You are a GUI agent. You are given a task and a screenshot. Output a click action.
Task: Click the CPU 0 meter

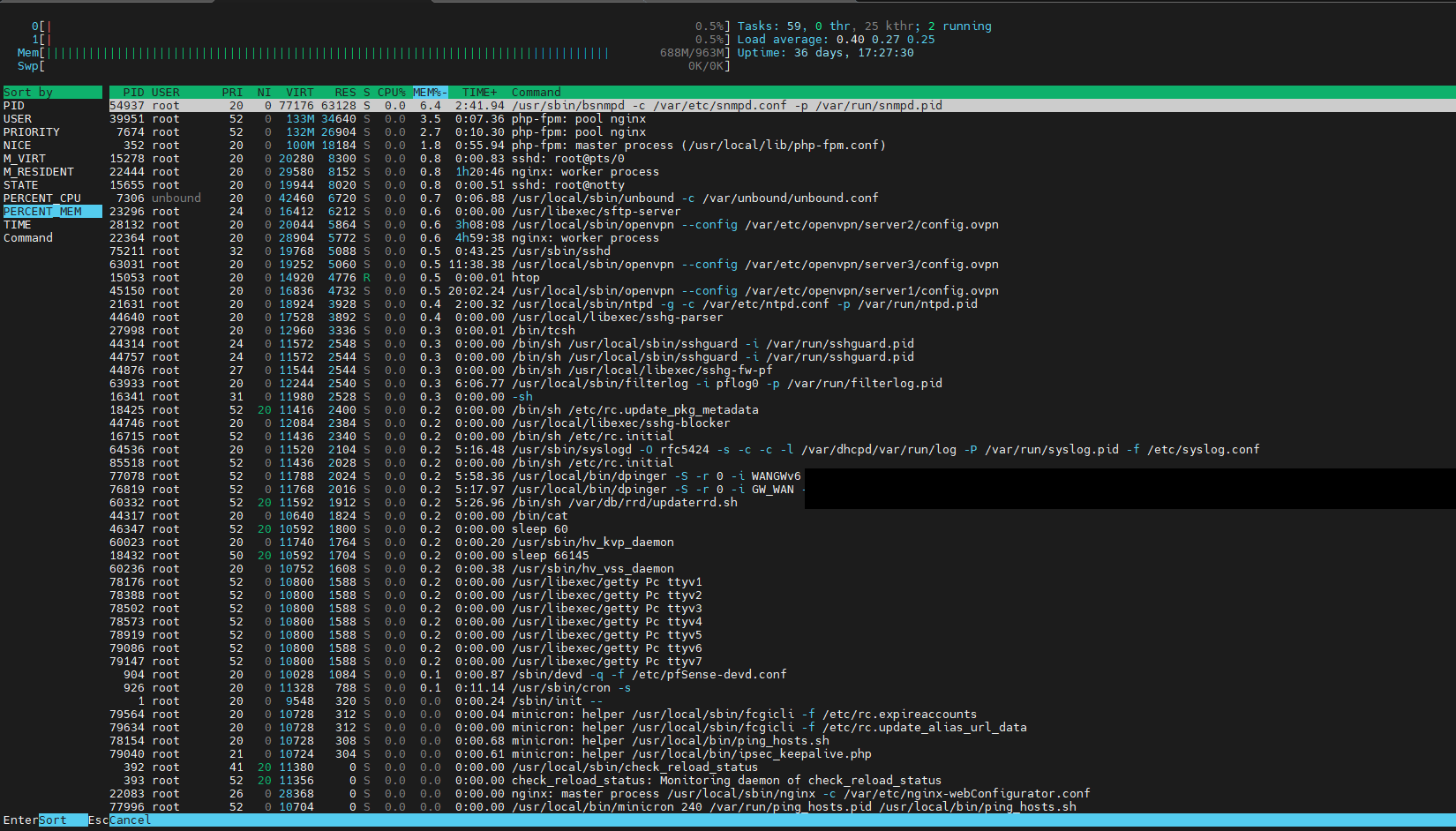click(x=381, y=26)
